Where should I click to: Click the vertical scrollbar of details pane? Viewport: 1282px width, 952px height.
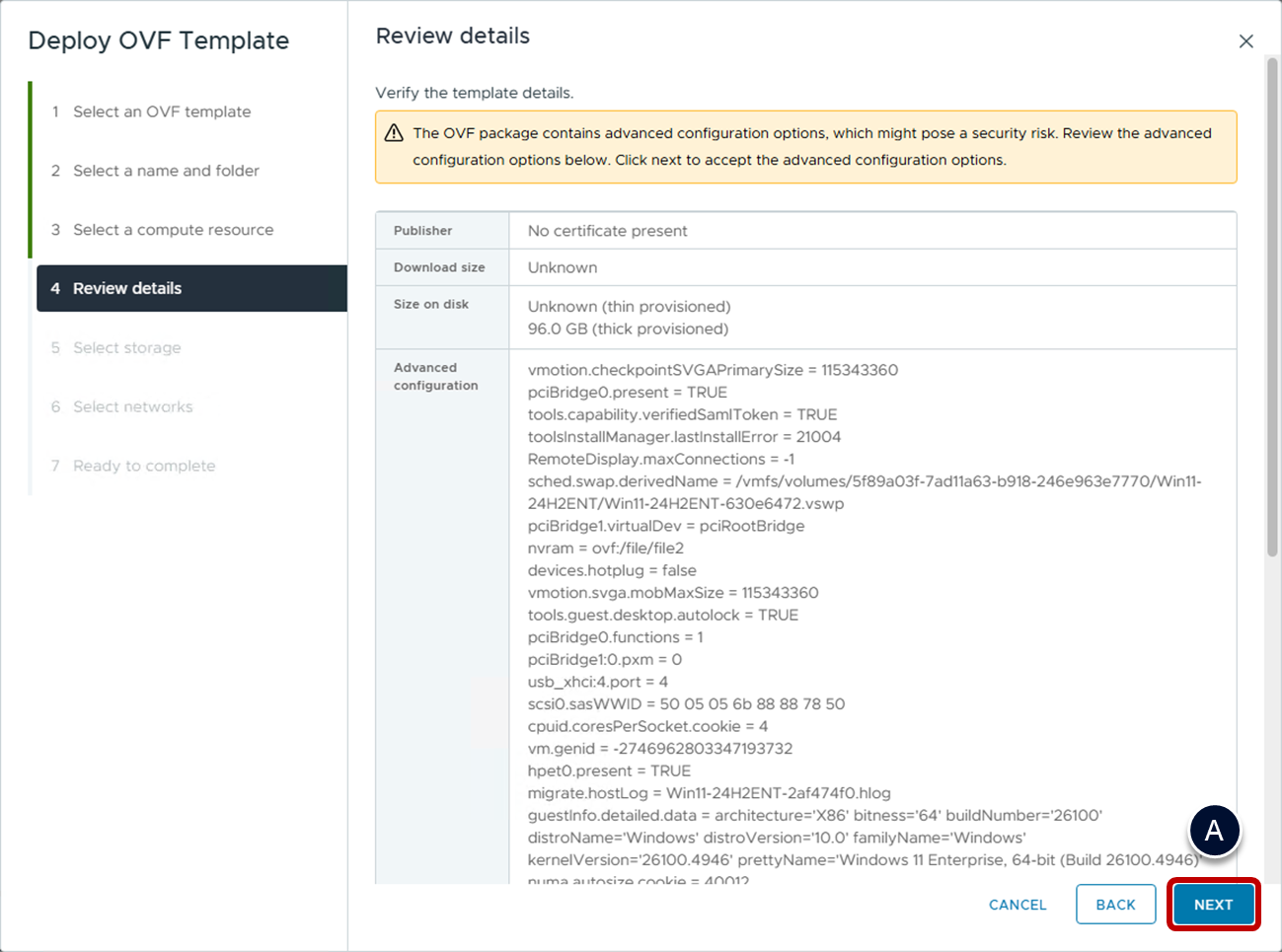[x=1272, y=306]
